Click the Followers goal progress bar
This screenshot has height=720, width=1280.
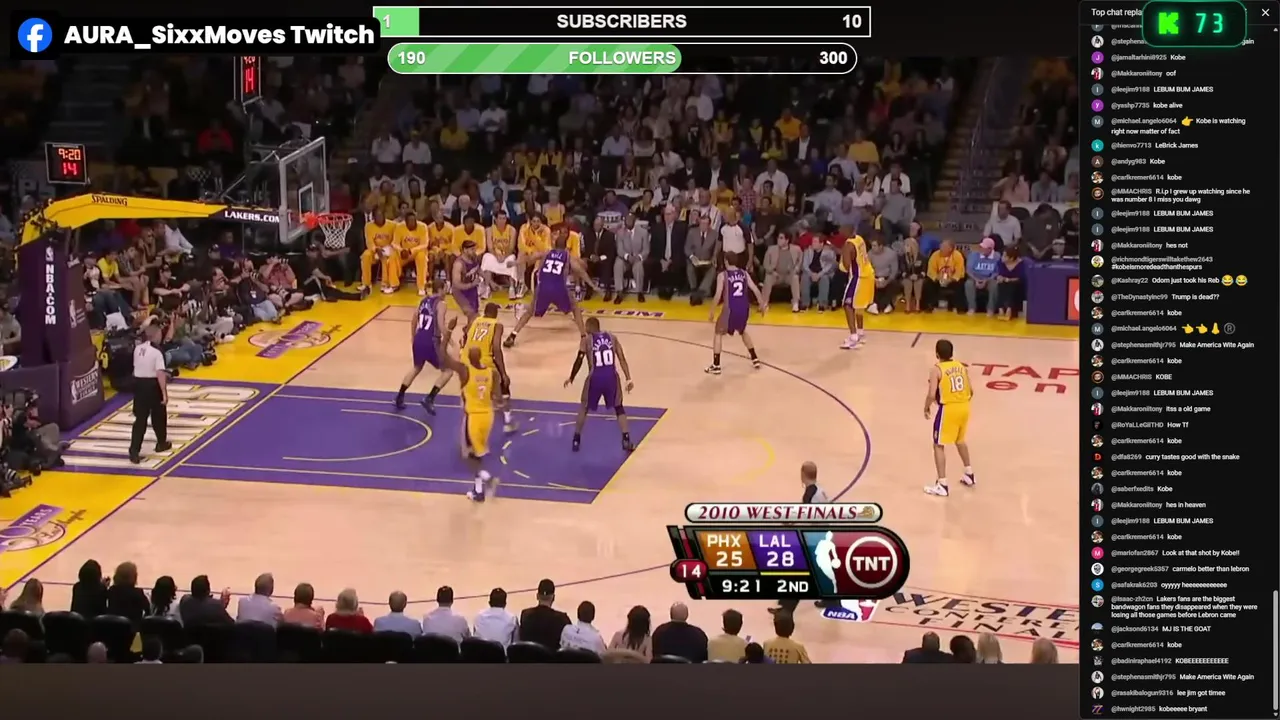(x=622, y=58)
